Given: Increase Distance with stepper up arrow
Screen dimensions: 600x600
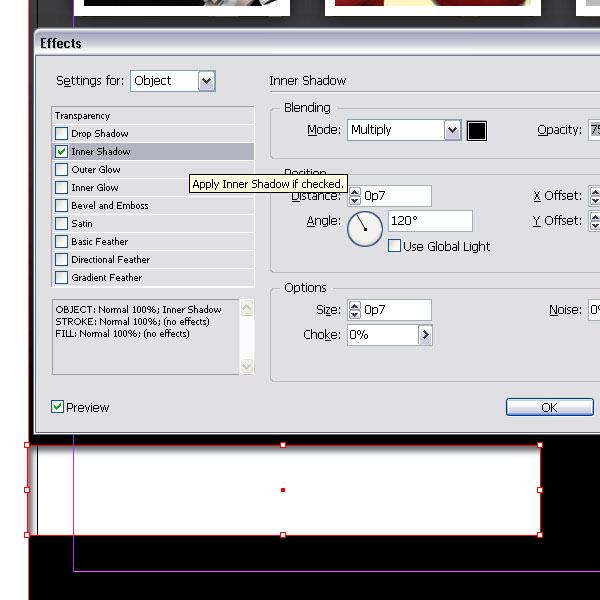Looking at the screenshot, I should click(x=355, y=192).
